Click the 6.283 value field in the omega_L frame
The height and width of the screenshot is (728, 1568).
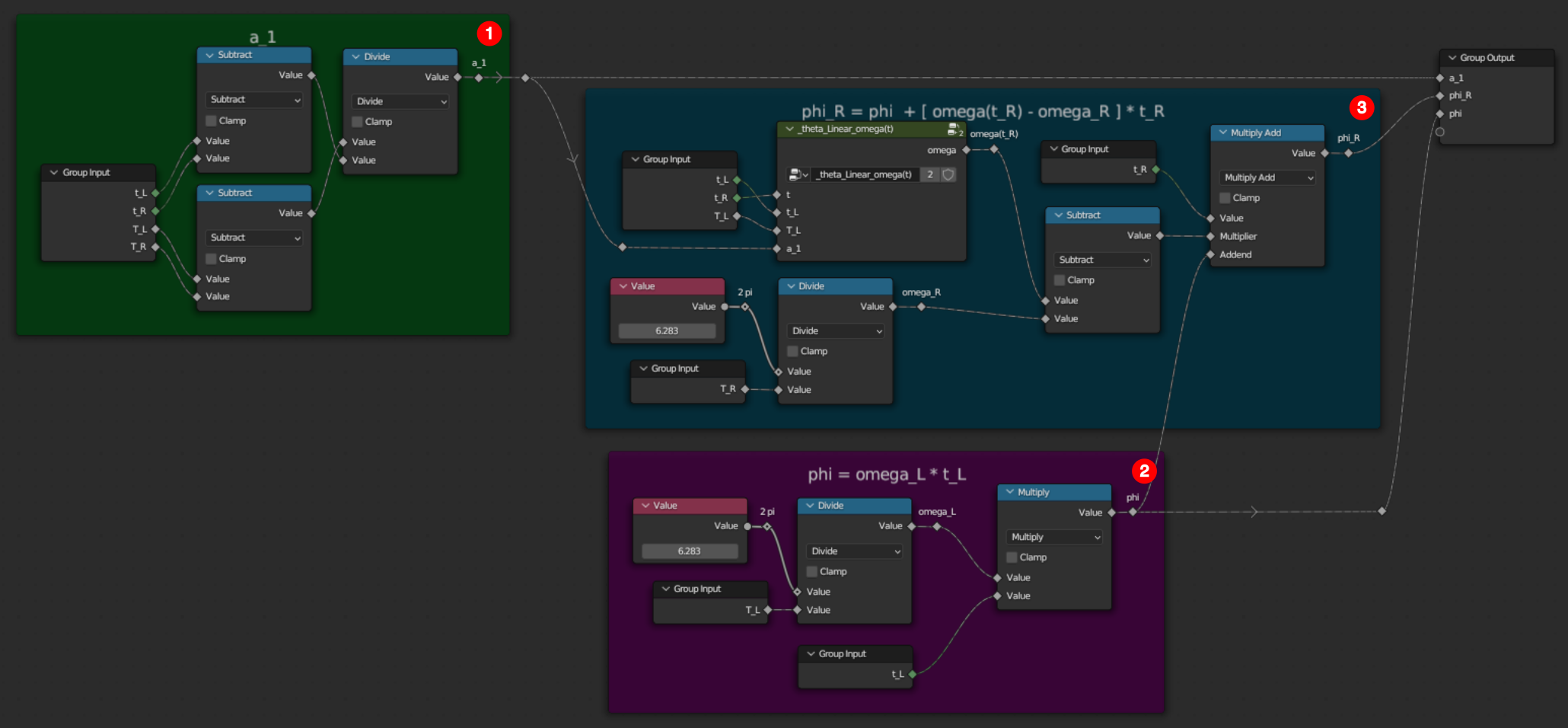(690, 551)
